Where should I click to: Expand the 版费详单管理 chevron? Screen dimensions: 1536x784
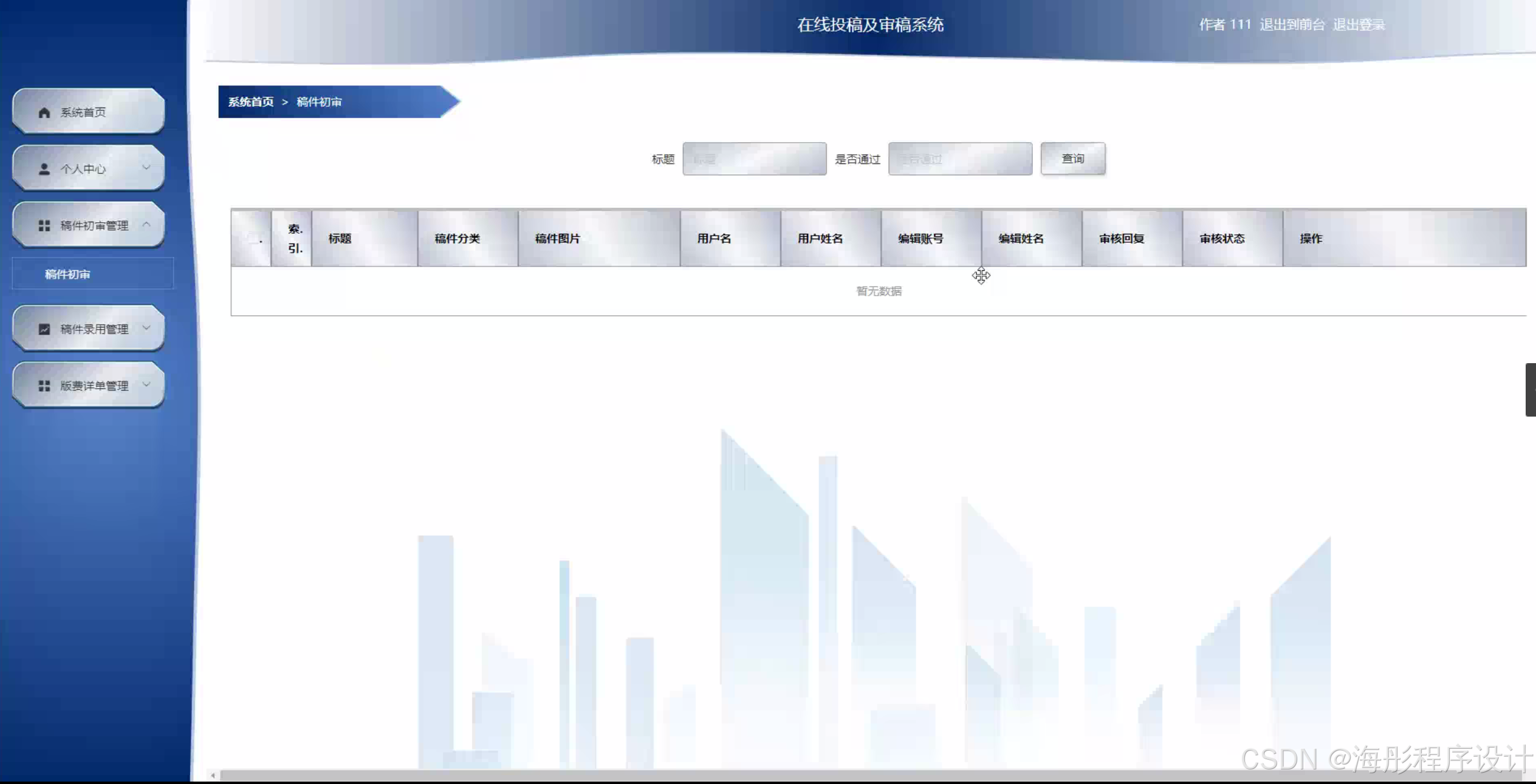point(146,384)
